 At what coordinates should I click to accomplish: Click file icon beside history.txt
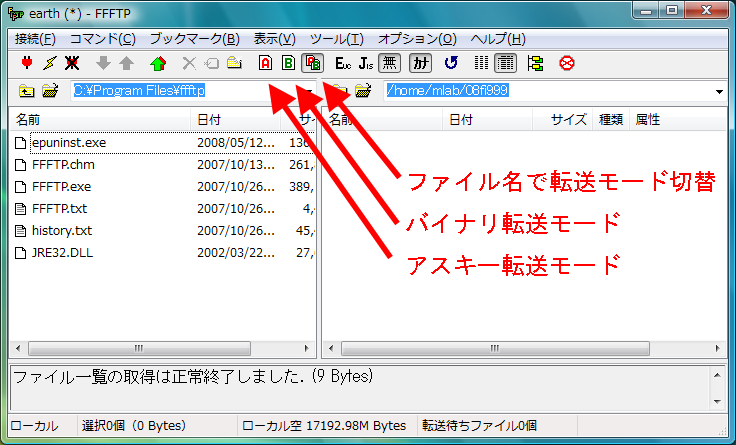coord(20,230)
